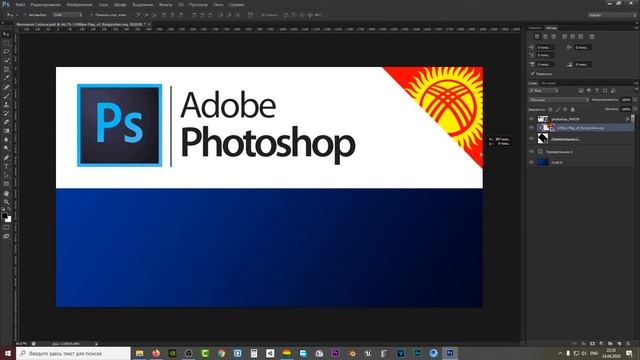Open the File menu
The image size is (640, 360).
pyautogui.click(x=20, y=4)
